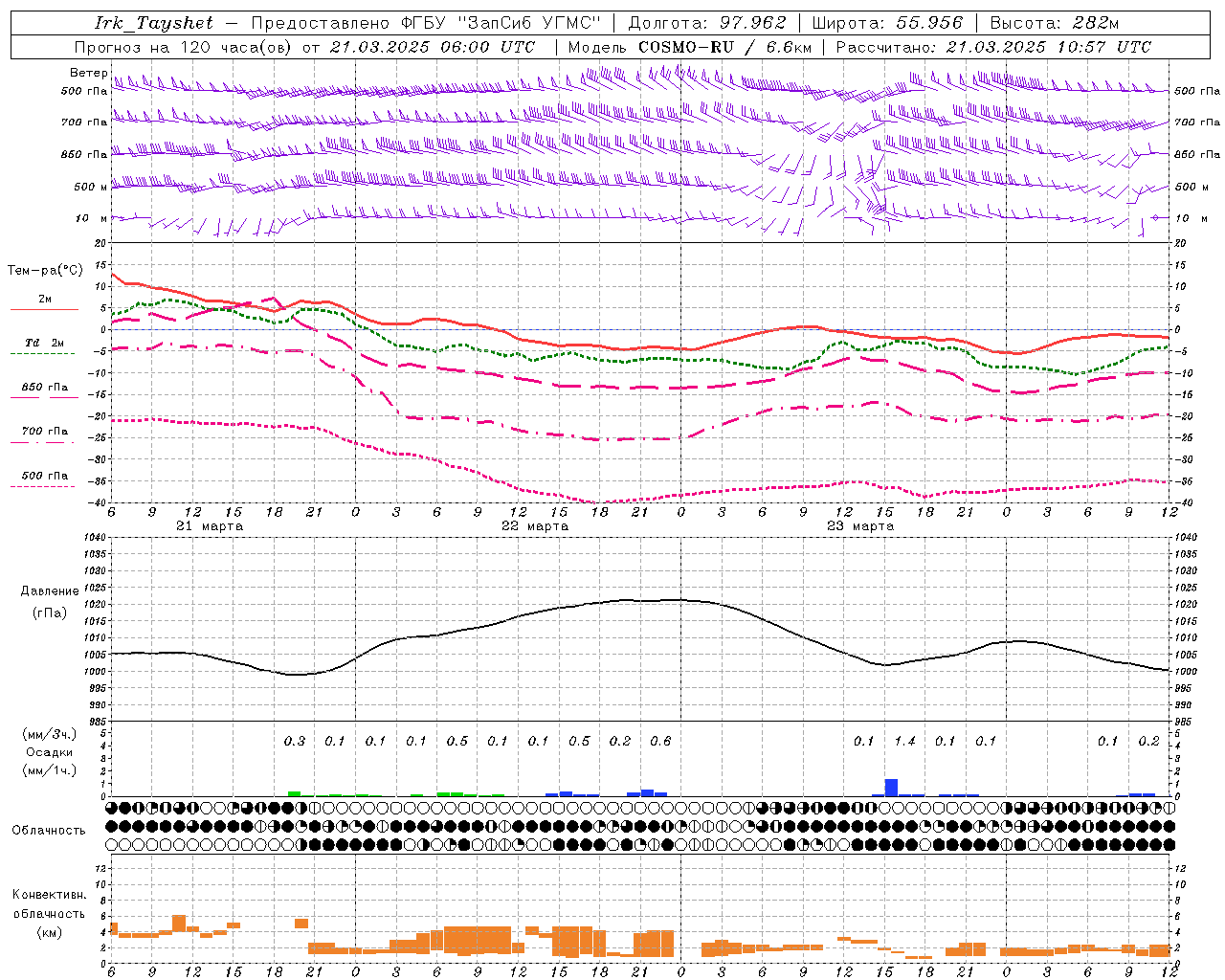Click the Тем-ра(°C) temperature panel label
The height and width of the screenshot is (980, 1225).
(x=45, y=271)
